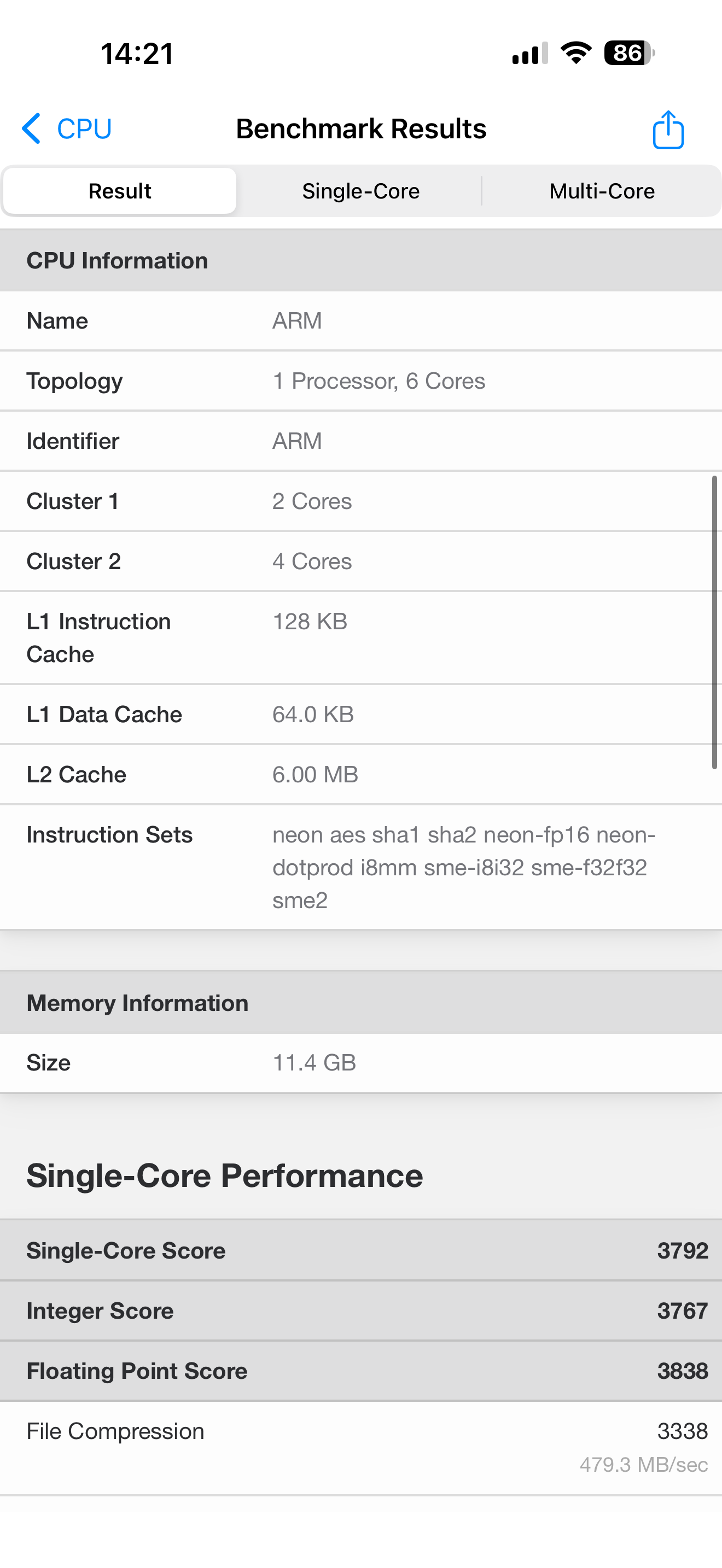The image size is (722, 1568).
Task: Tap the back chevron arrow icon
Action: tap(32, 128)
